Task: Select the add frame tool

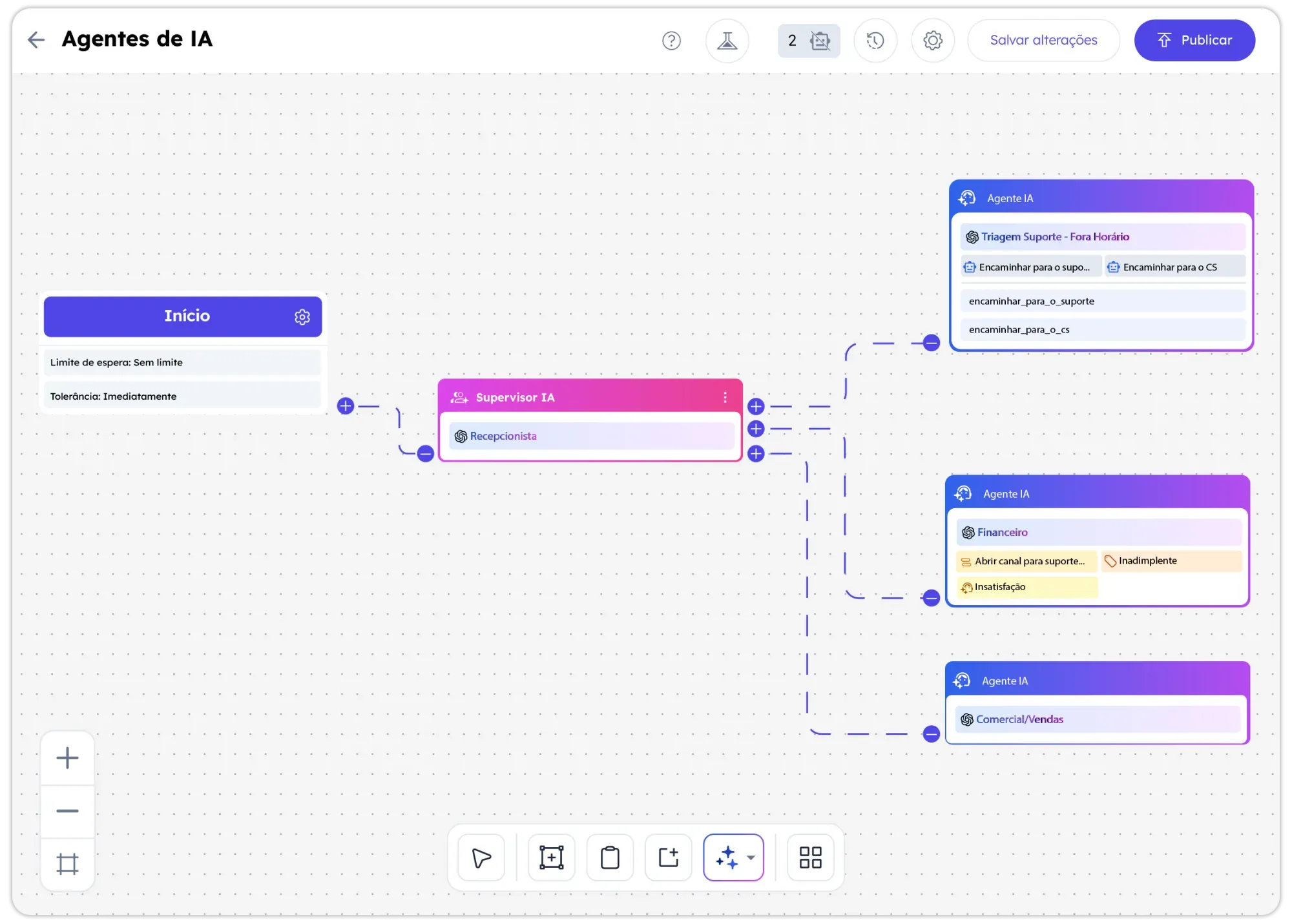Action: click(x=667, y=857)
